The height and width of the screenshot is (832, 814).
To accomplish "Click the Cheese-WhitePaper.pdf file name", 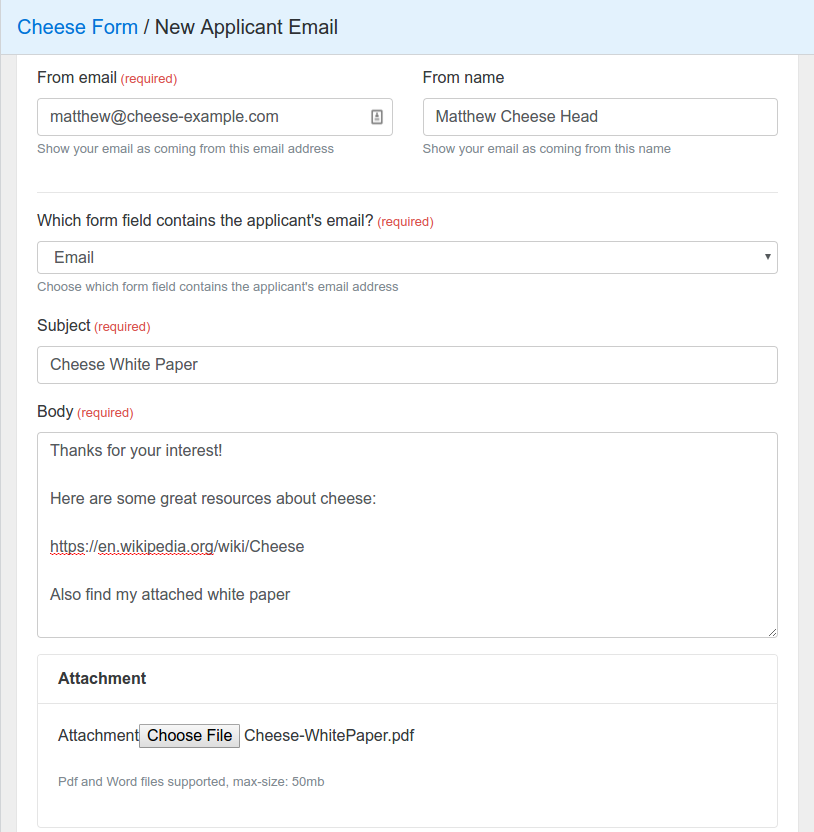I will (329, 736).
